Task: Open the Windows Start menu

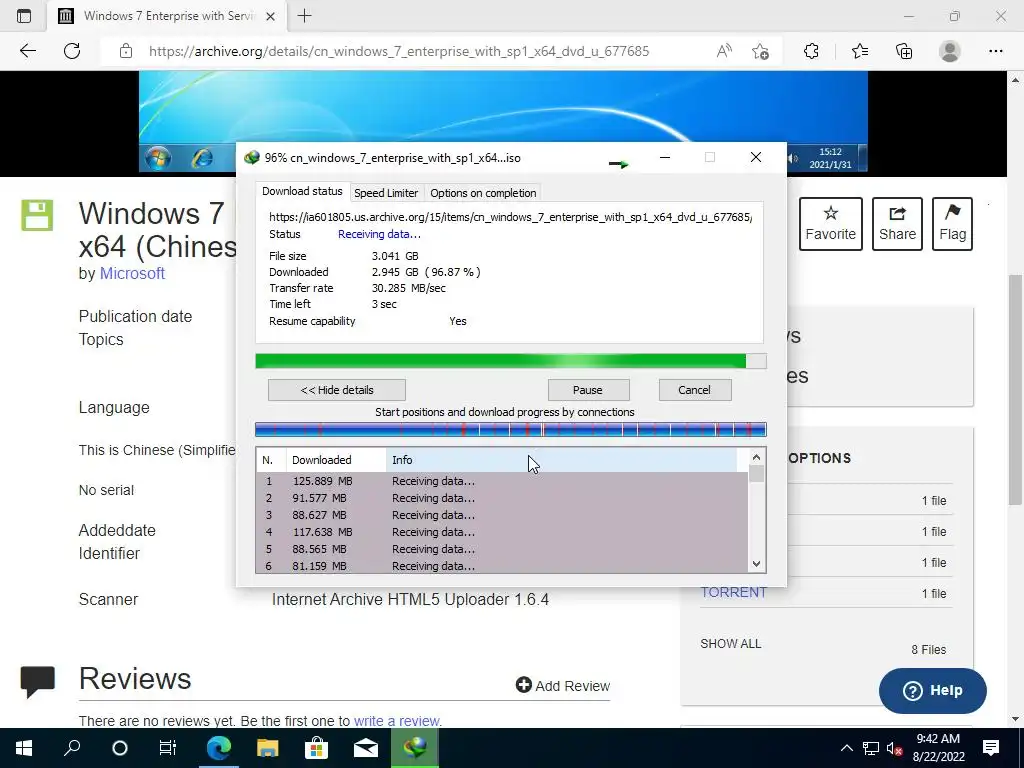Action: (x=24, y=748)
